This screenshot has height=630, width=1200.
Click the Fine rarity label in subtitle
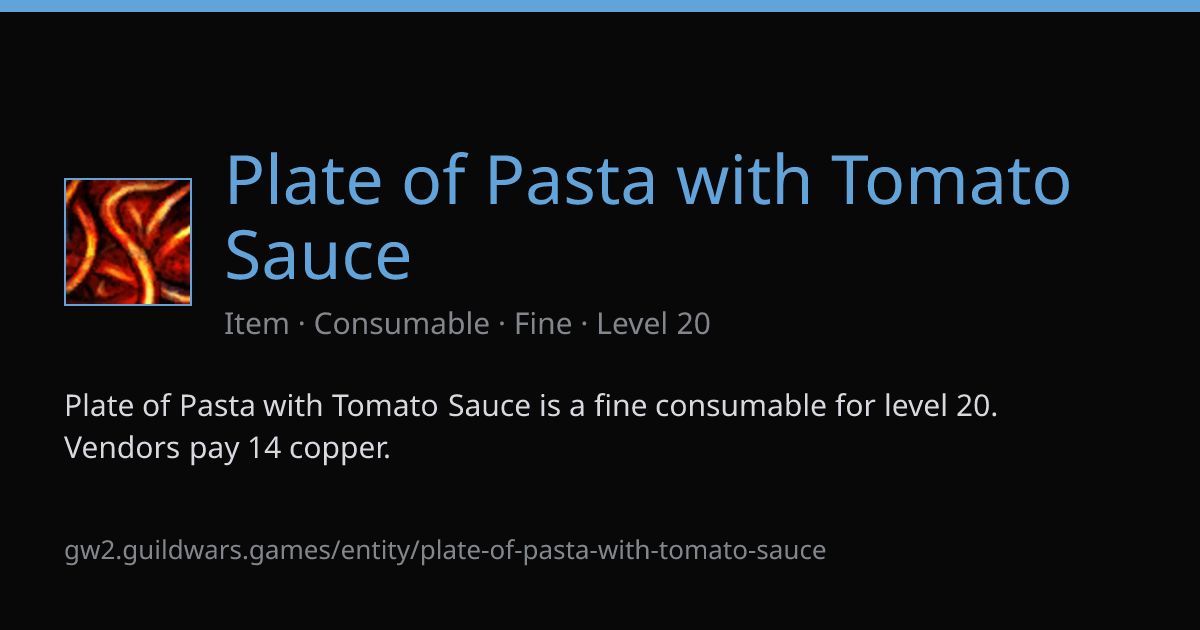(543, 324)
